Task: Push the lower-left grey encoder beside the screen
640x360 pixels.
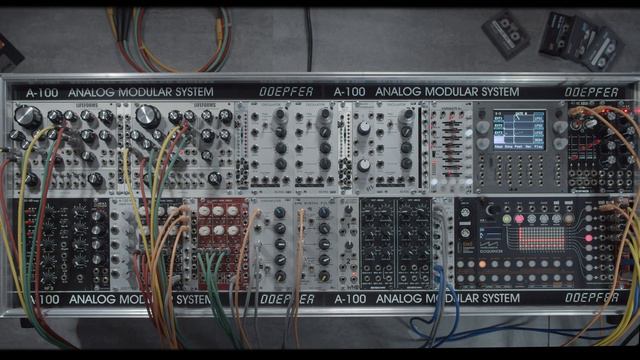Action: (483, 144)
